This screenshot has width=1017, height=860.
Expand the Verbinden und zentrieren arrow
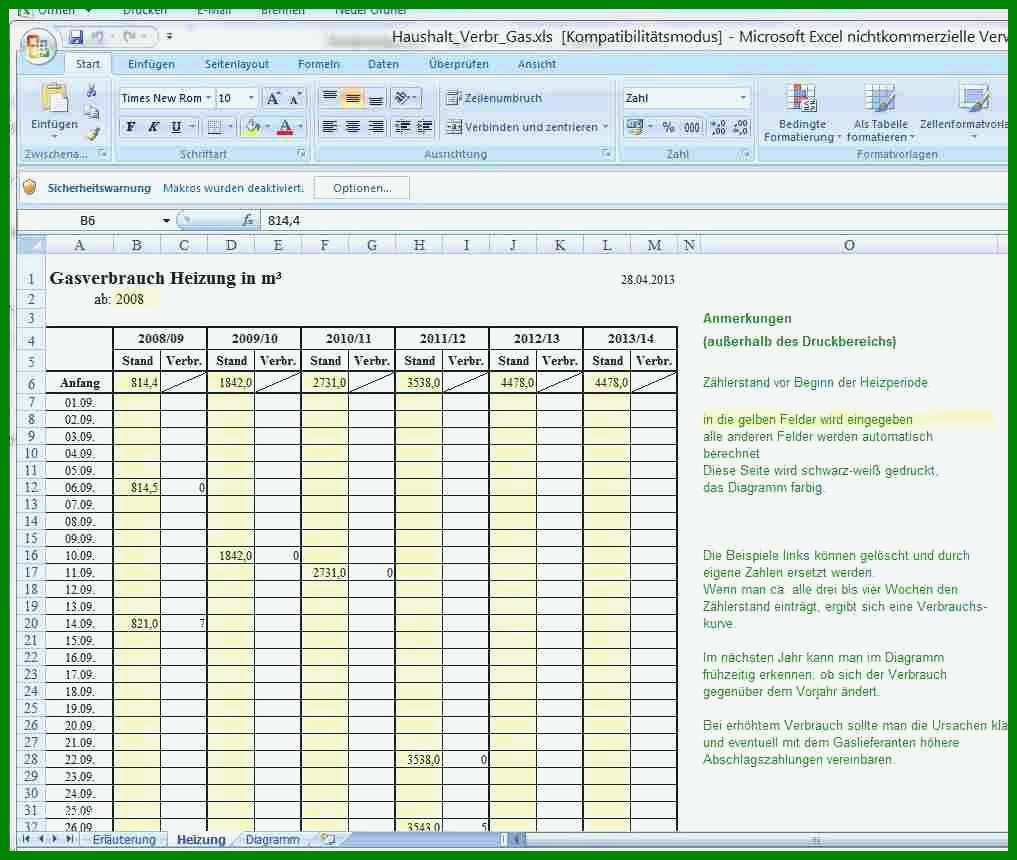606,127
